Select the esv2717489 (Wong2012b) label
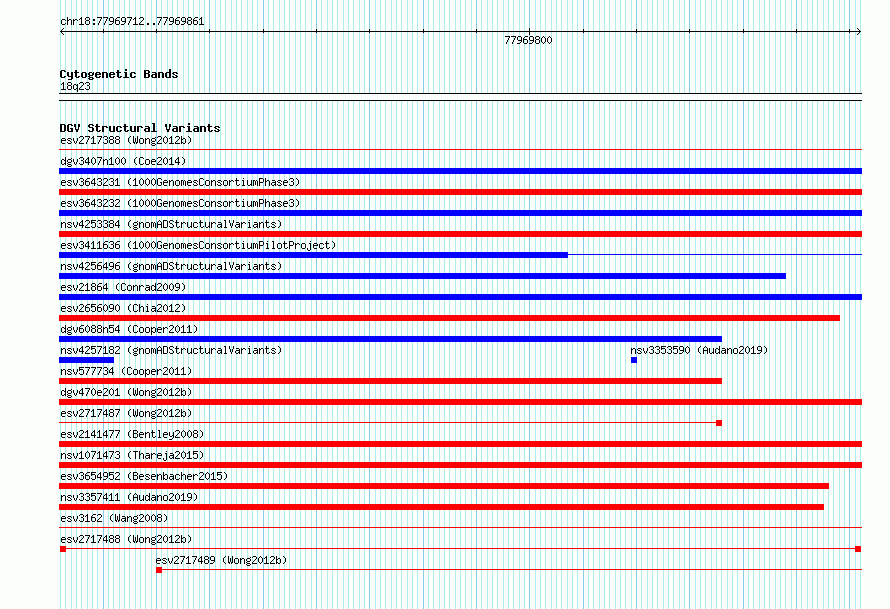This screenshot has width=890, height=609. (221, 560)
